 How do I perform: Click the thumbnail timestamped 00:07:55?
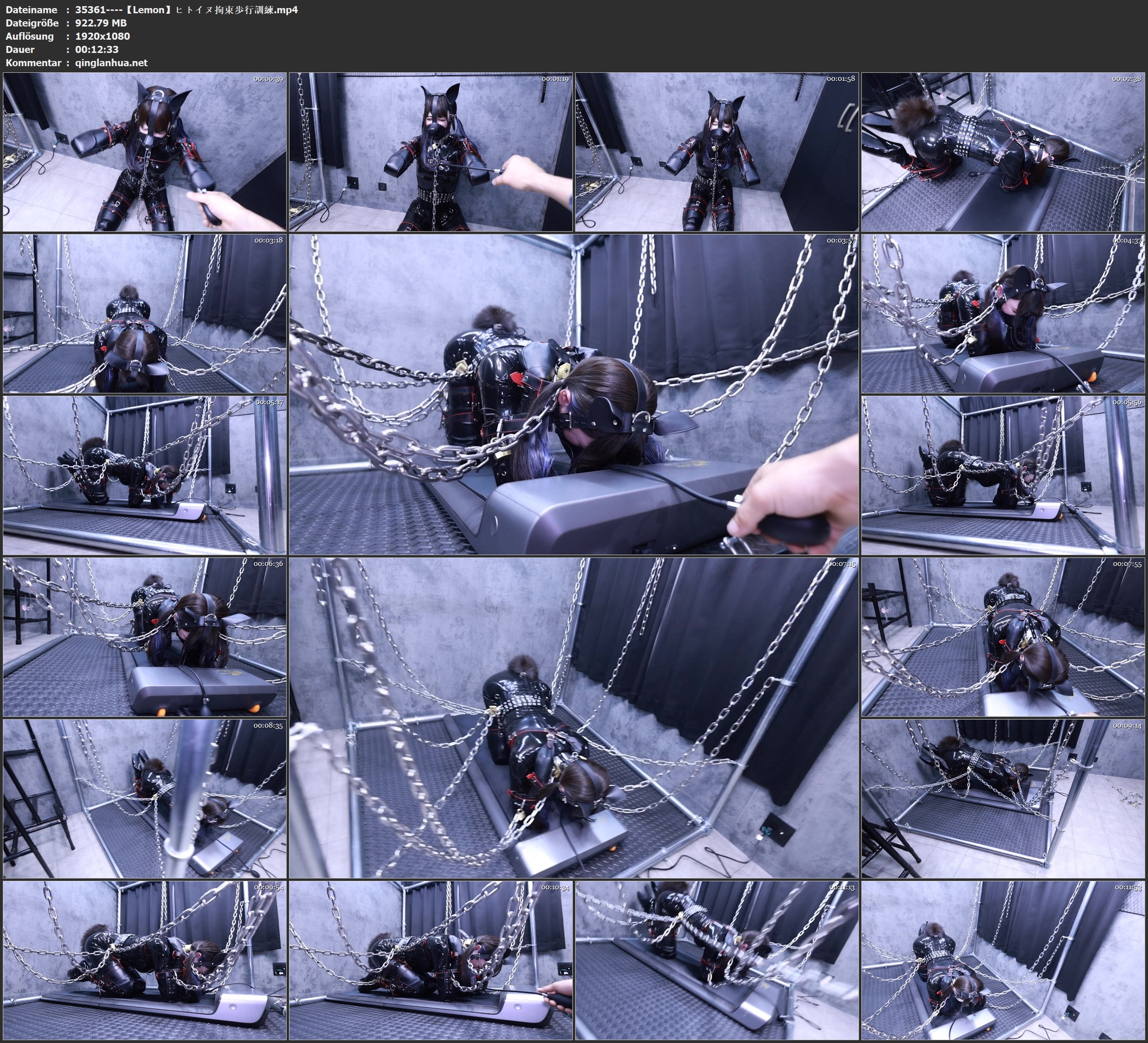tap(1003, 637)
